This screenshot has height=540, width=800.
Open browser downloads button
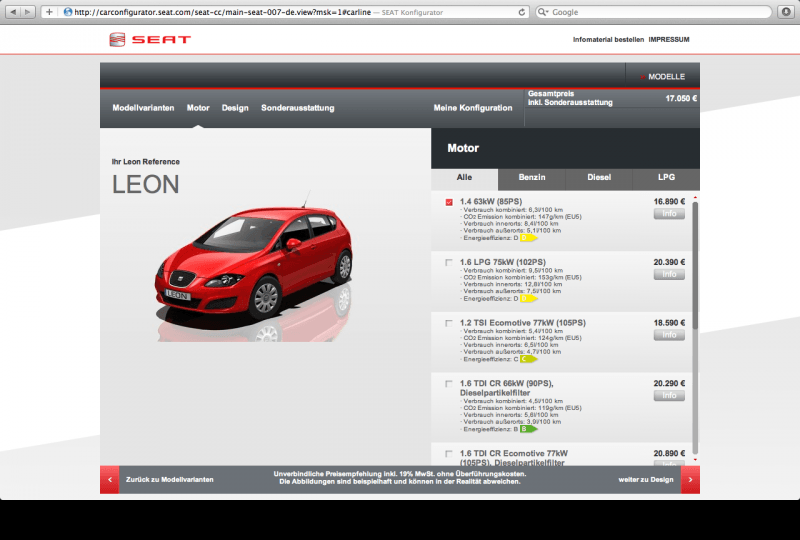pyautogui.click(x=786, y=12)
